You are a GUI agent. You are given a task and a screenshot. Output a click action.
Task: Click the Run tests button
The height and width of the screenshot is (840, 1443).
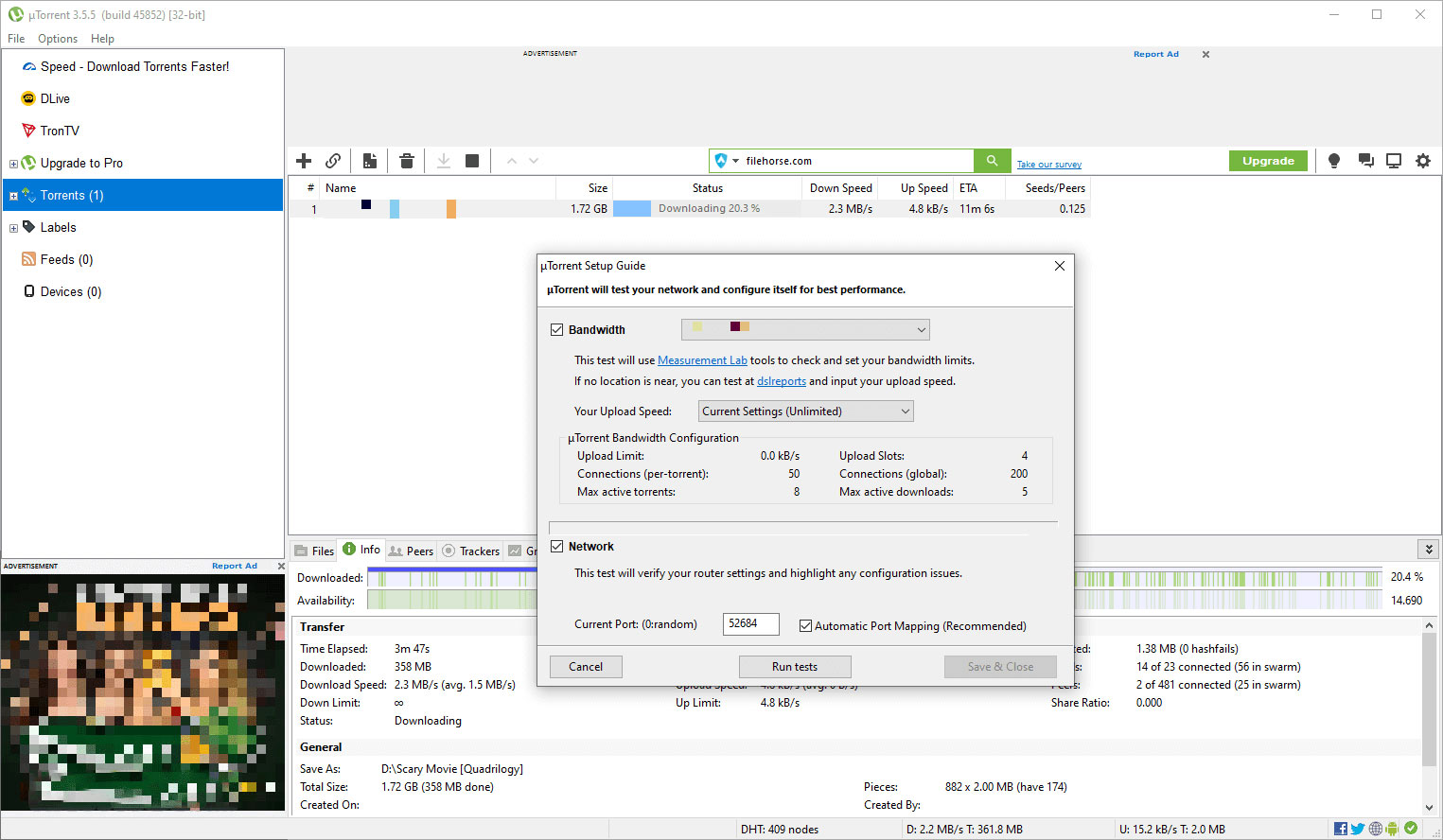tap(795, 667)
